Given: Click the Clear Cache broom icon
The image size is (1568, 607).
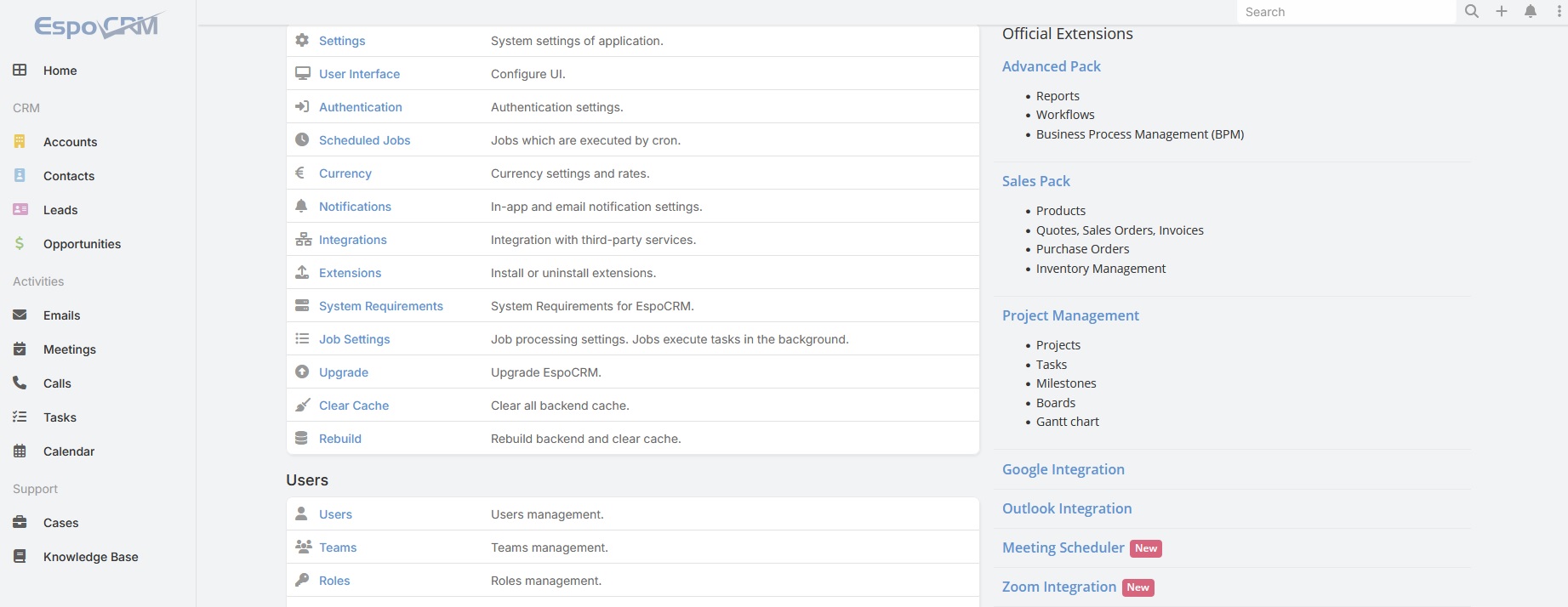Looking at the screenshot, I should 302,405.
